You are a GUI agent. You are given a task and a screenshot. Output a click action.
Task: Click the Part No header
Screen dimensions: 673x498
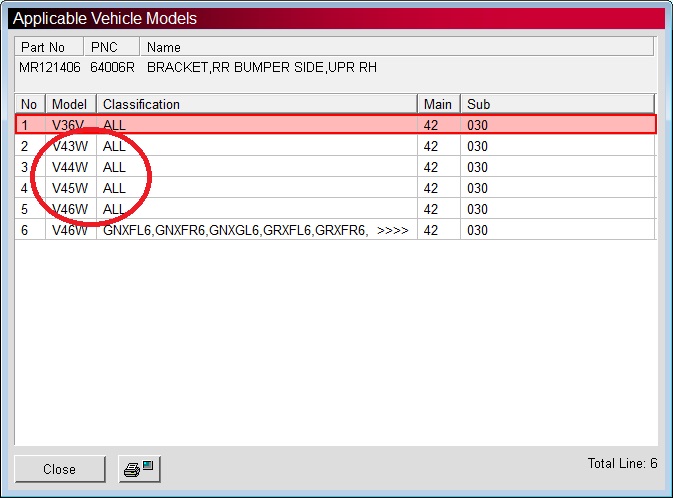click(x=43, y=47)
